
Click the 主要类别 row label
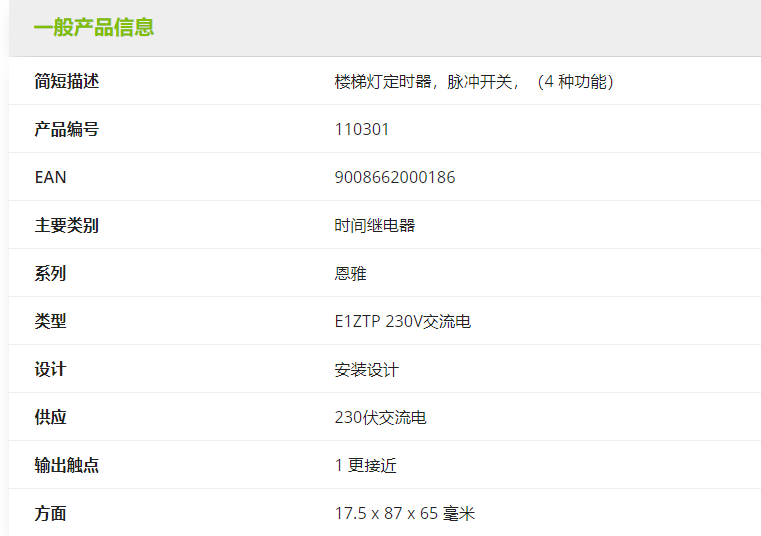[x=67, y=226]
